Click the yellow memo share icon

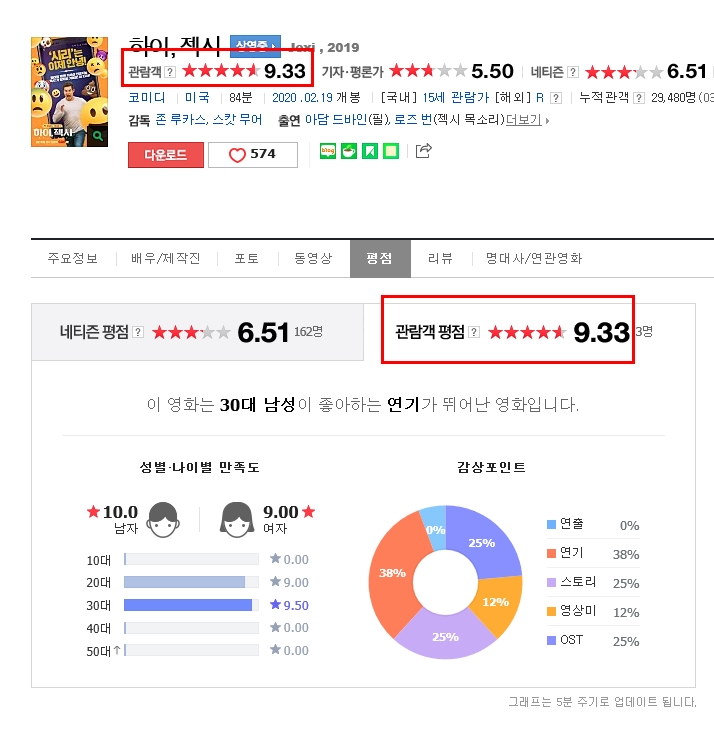(x=391, y=151)
